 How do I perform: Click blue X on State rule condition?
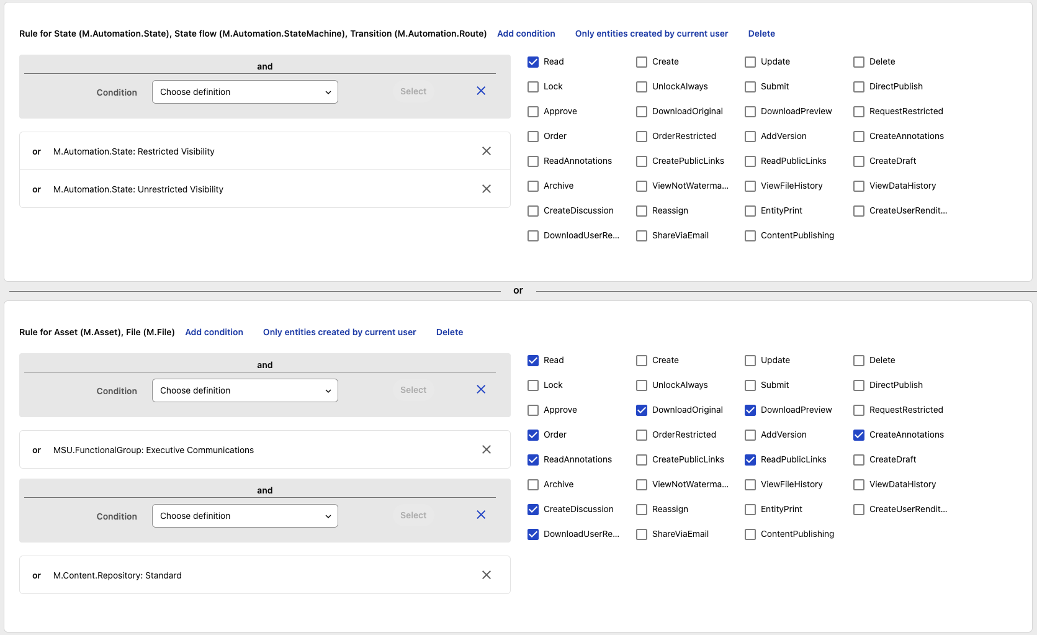[x=481, y=91]
